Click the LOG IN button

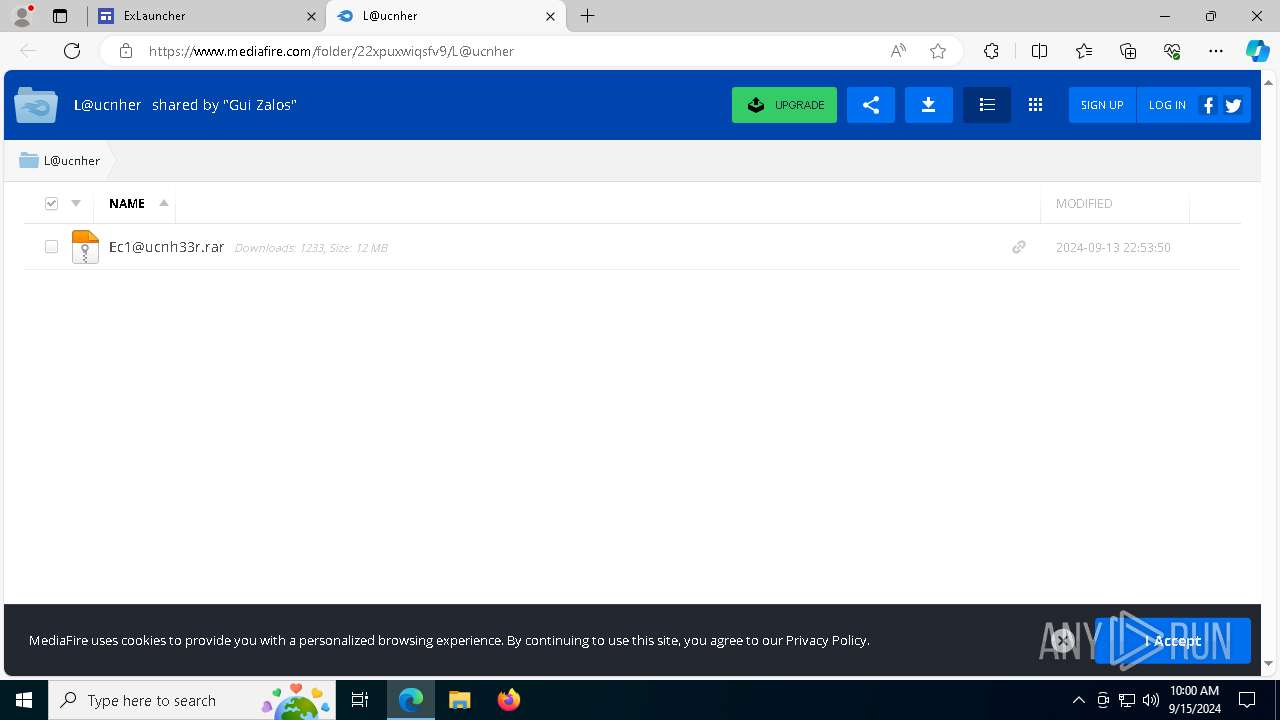(1167, 105)
